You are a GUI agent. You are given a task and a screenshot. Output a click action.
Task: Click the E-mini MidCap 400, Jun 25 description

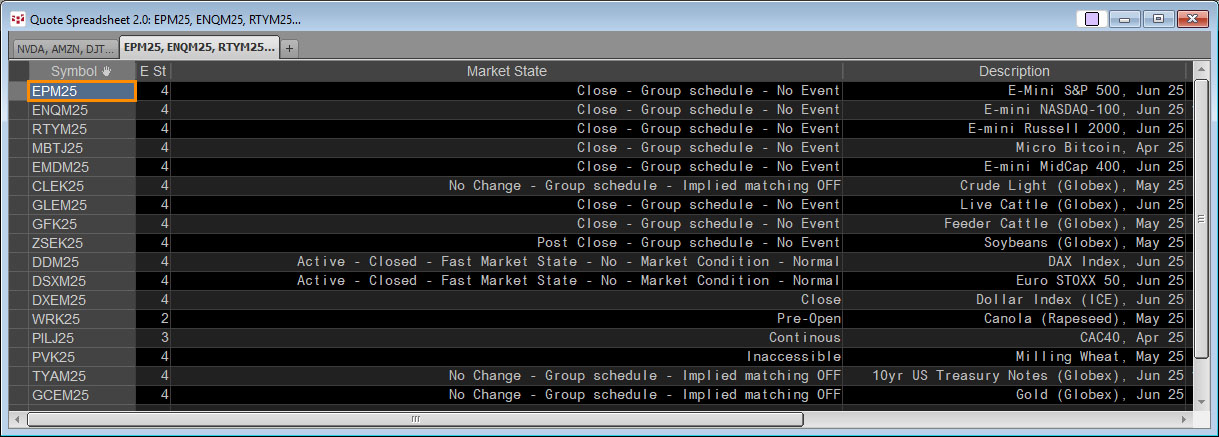click(1084, 167)
